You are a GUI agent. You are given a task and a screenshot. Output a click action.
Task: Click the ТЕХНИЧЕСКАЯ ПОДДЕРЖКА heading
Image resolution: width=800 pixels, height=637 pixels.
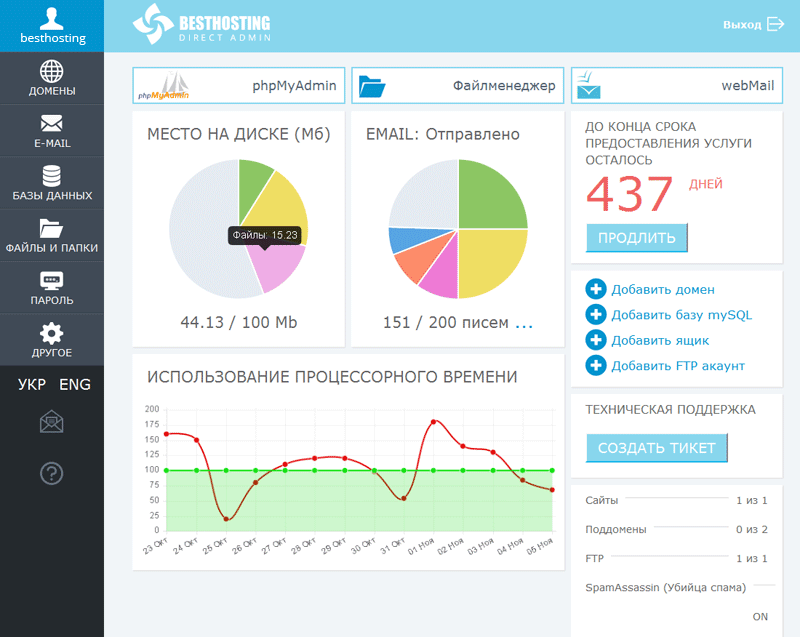(x=670, y=410)
